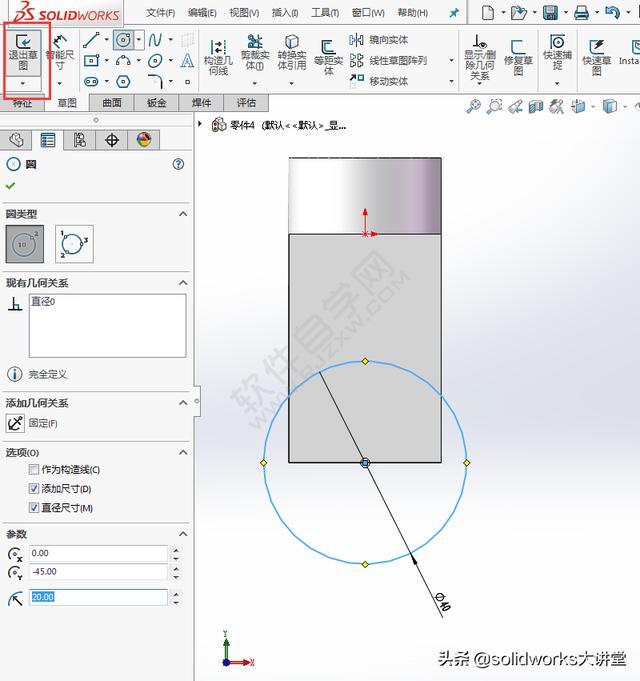The height and width of the screenshot is (681, 640).
Task: Select the Smart Dimension (智能尺寸) tool
Action: tap(60, 53)
